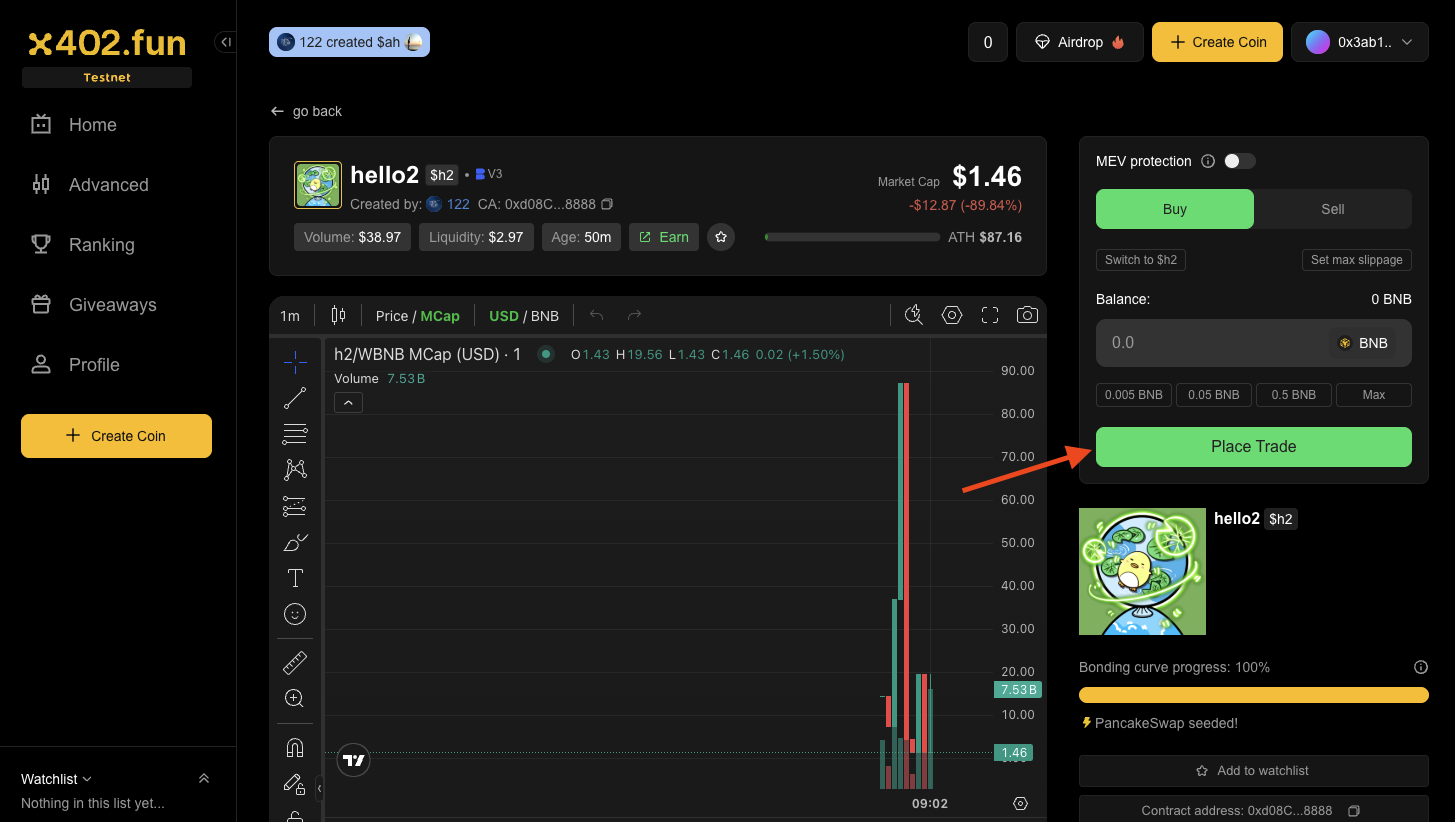
Task: Open fullscreen chart mode
Action: click(x=990, y=316)
